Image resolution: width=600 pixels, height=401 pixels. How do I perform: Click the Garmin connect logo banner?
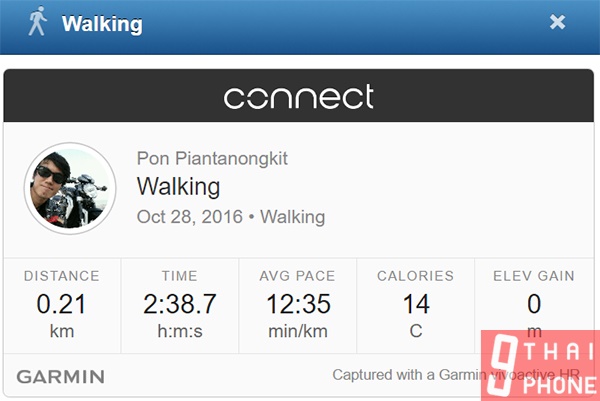[298, 96]
